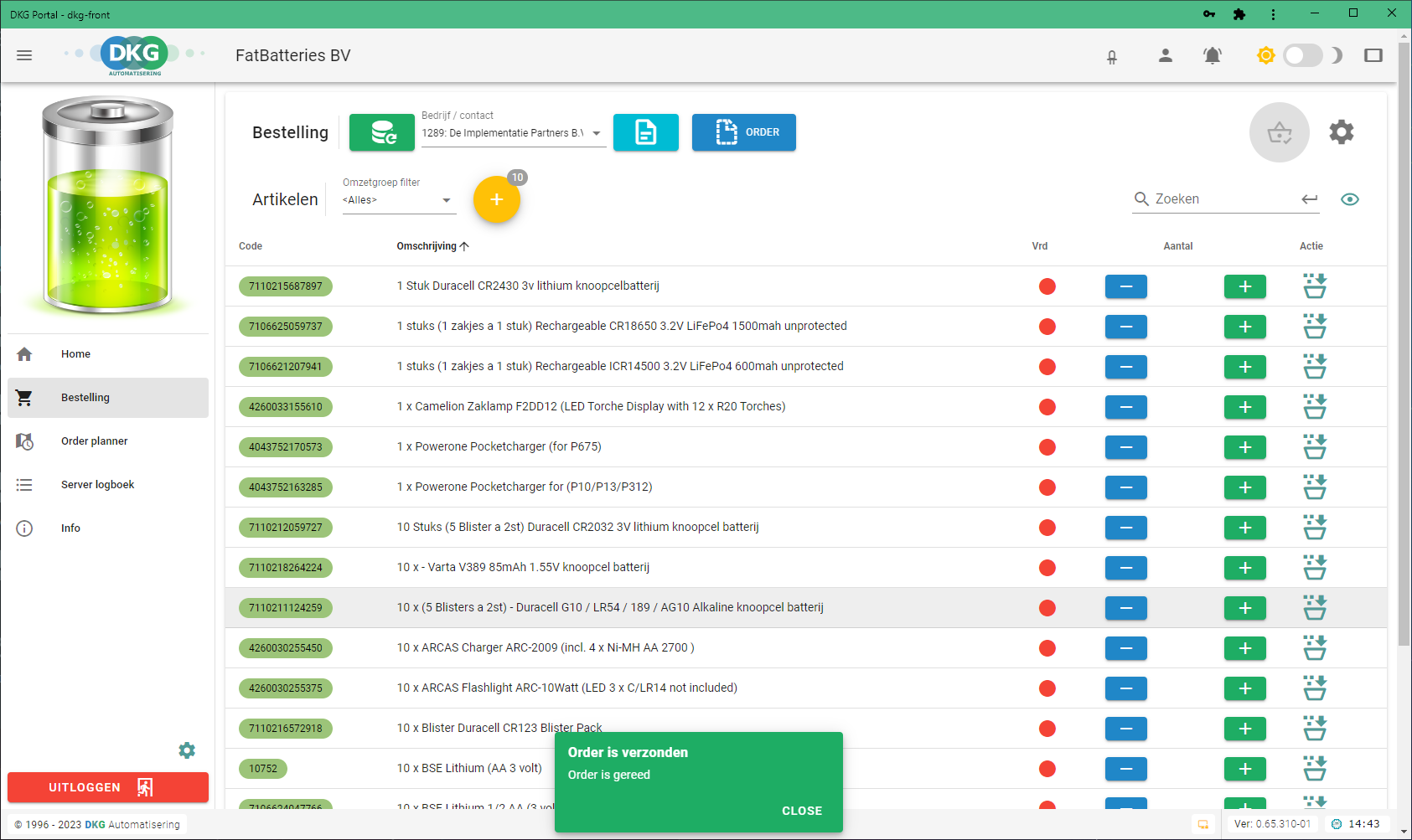
Task: Add Rechargeable CR18650 to basket
Action: [x=1315, y=326]
